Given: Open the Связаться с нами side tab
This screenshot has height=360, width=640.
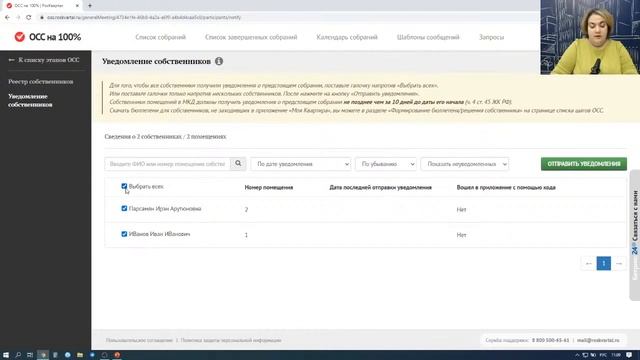Looking at the screenshot, I should [635, 235].
